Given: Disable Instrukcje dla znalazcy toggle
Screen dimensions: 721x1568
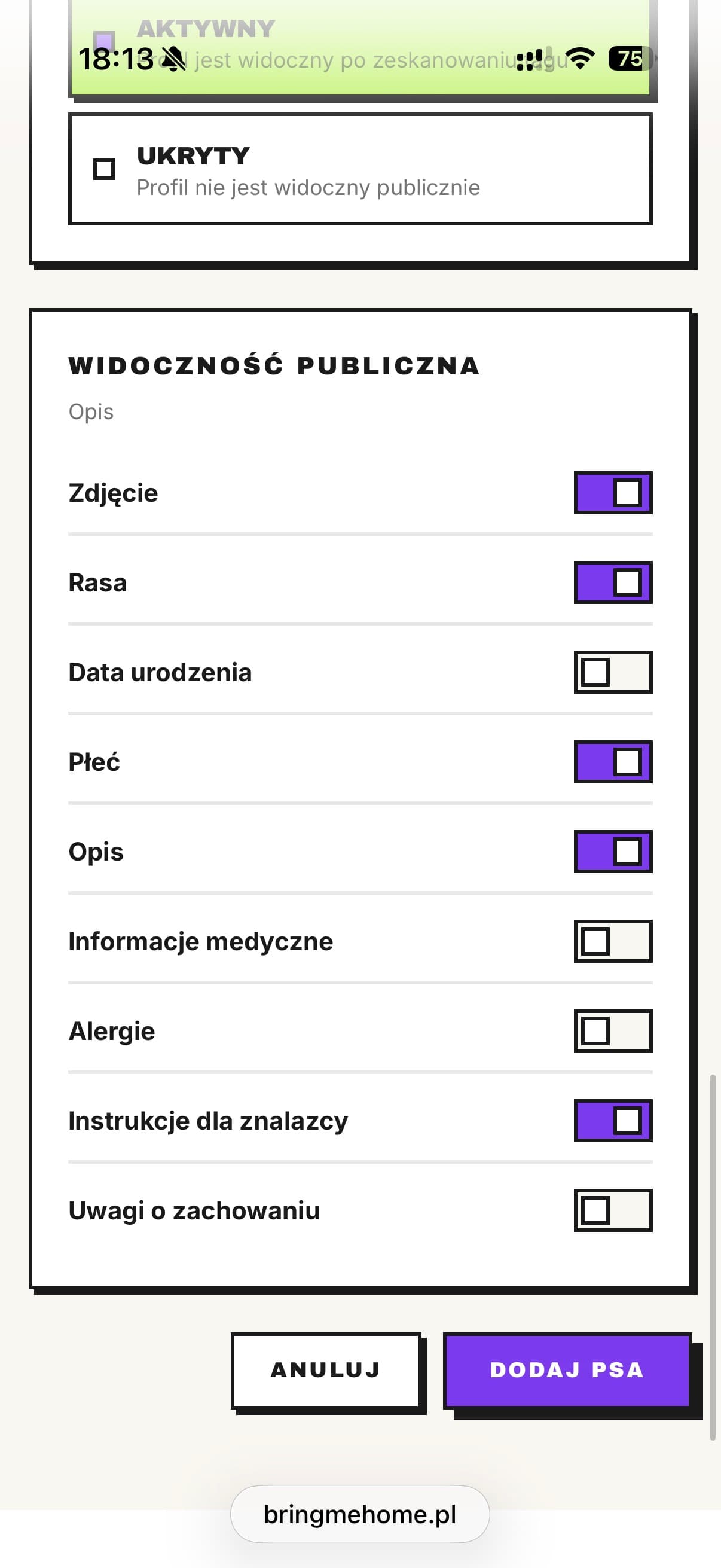Looking at the screenshot, I should [x=613, y=1121].
